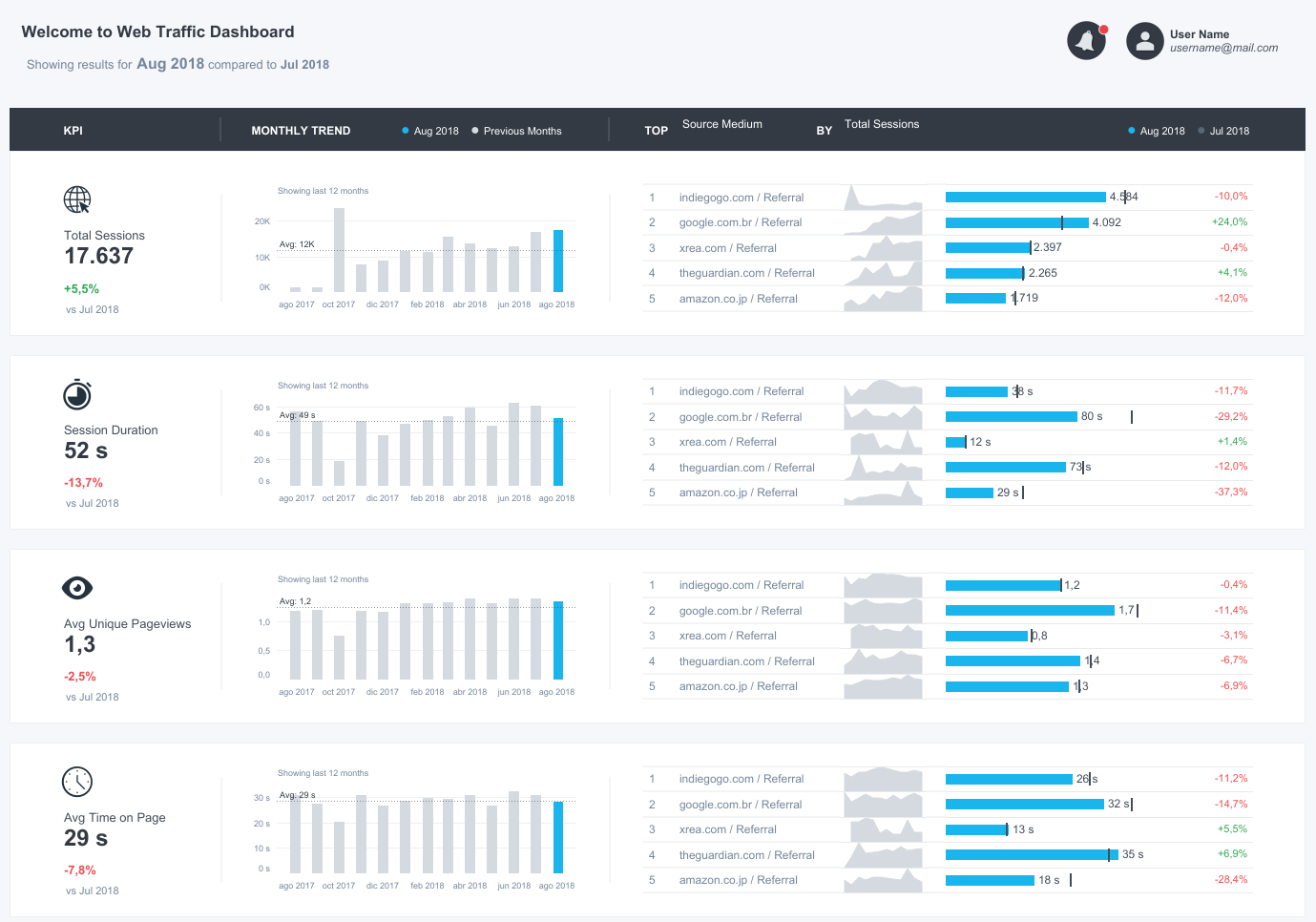
Task: Click the clock icon for Avg Time on Page
Action: pos(77,782)
